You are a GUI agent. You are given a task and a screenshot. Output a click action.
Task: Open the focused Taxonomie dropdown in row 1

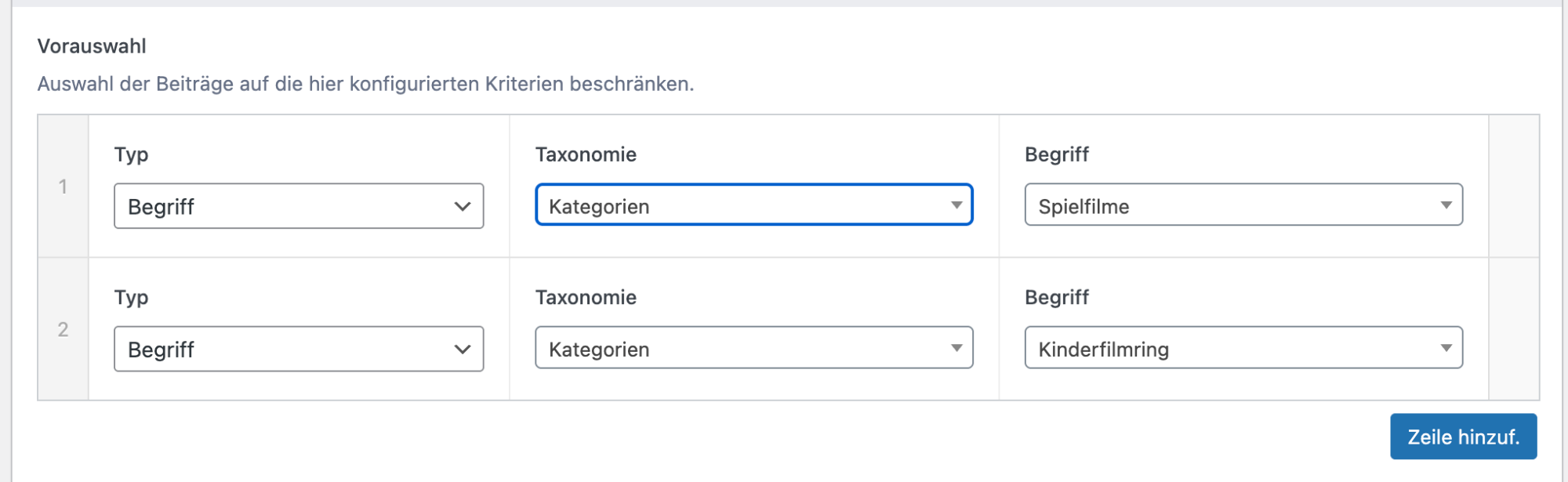tap(753, 205)
